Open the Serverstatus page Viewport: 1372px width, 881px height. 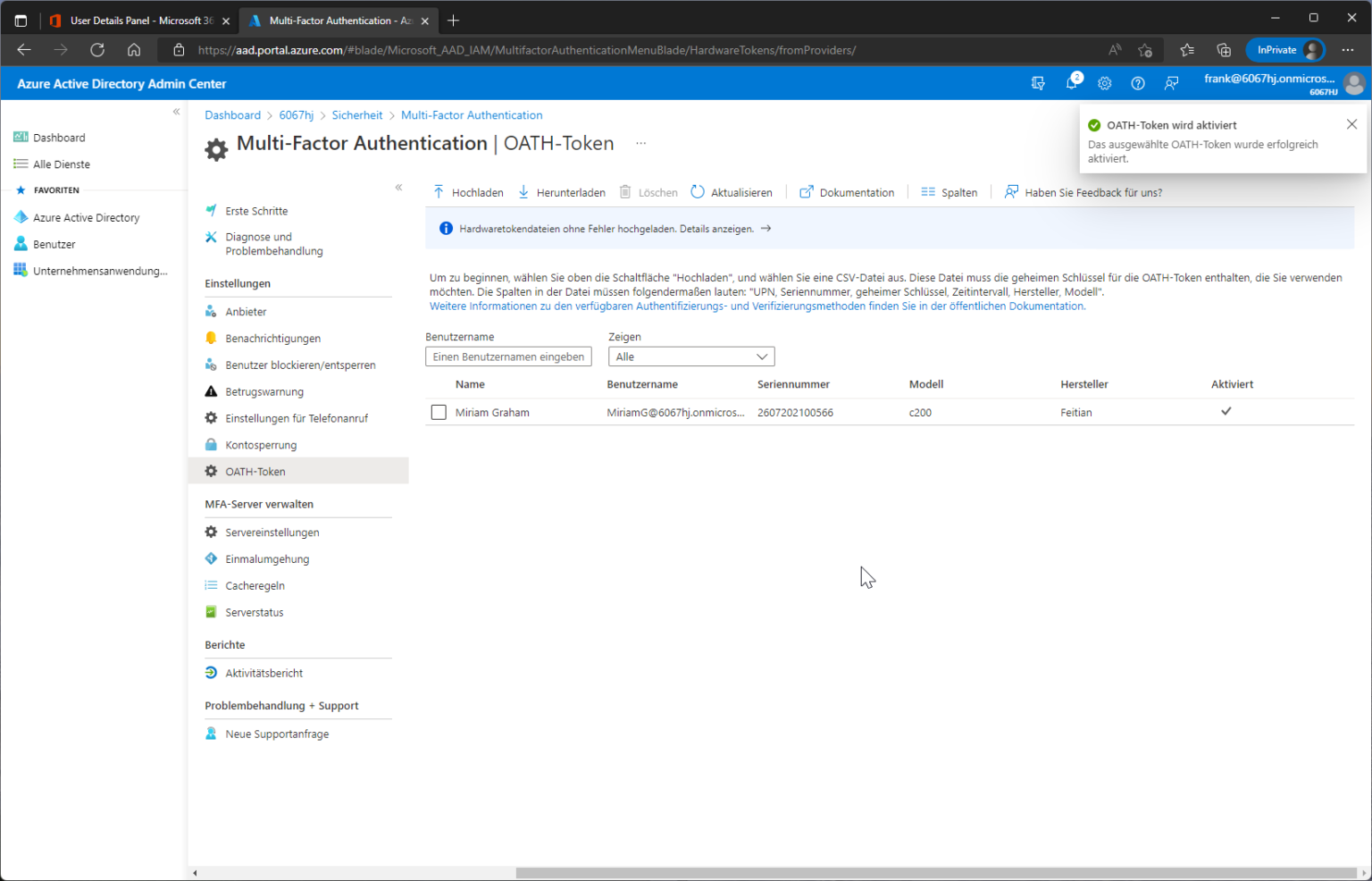[254, 612]
